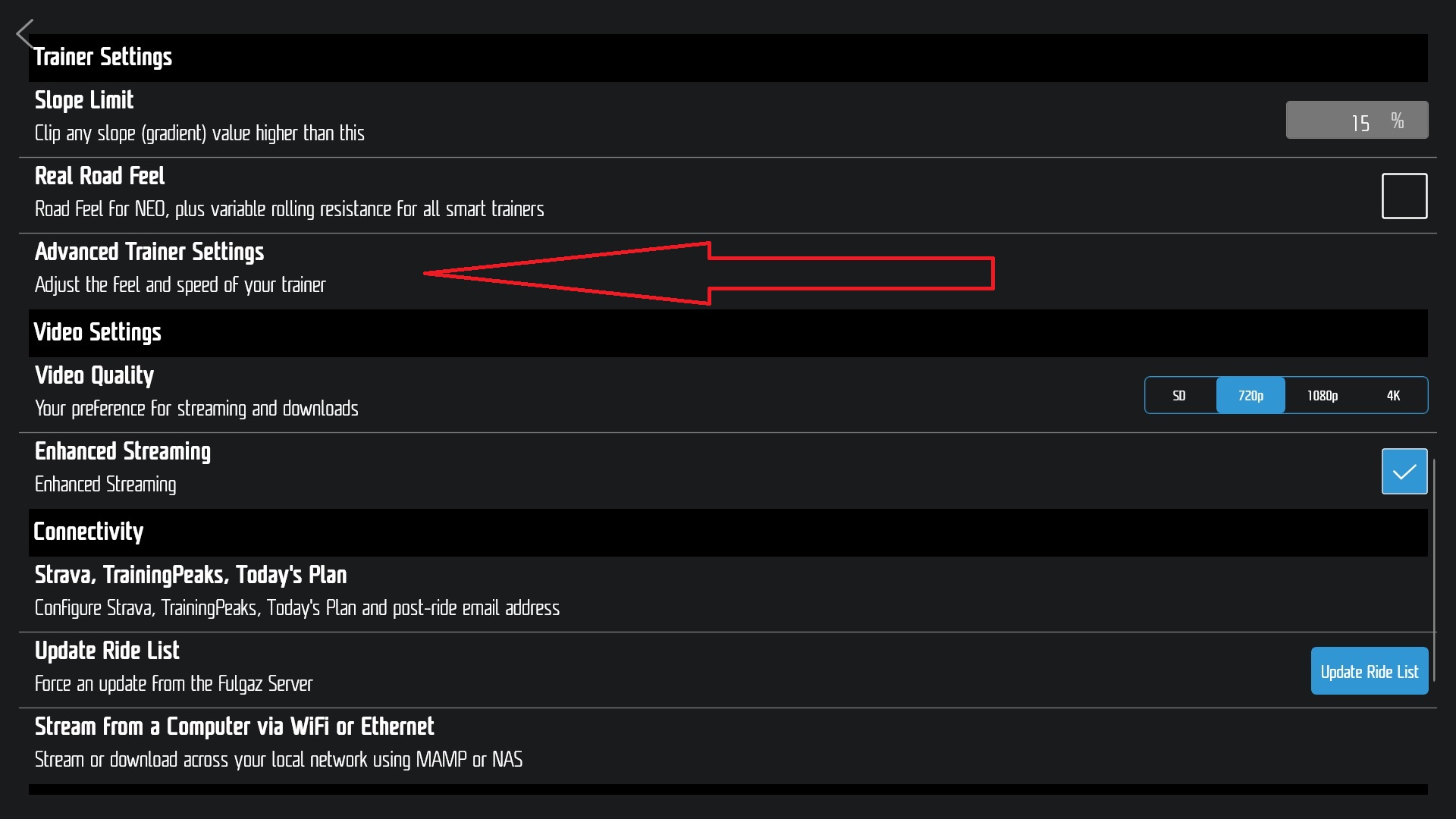Switch video quality to 4K

[x=1393, y=395]
